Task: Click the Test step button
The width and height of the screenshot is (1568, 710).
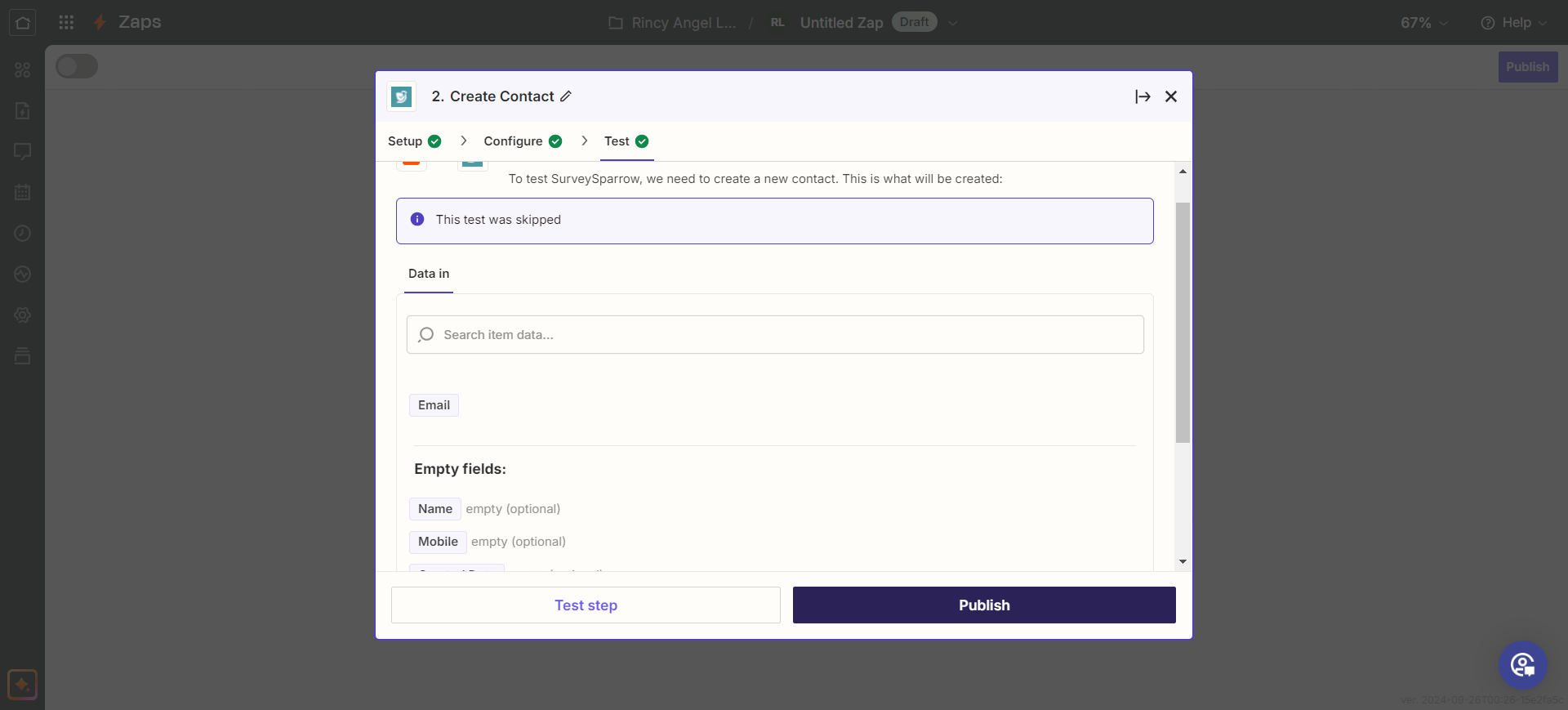Action: click(586, 605)
